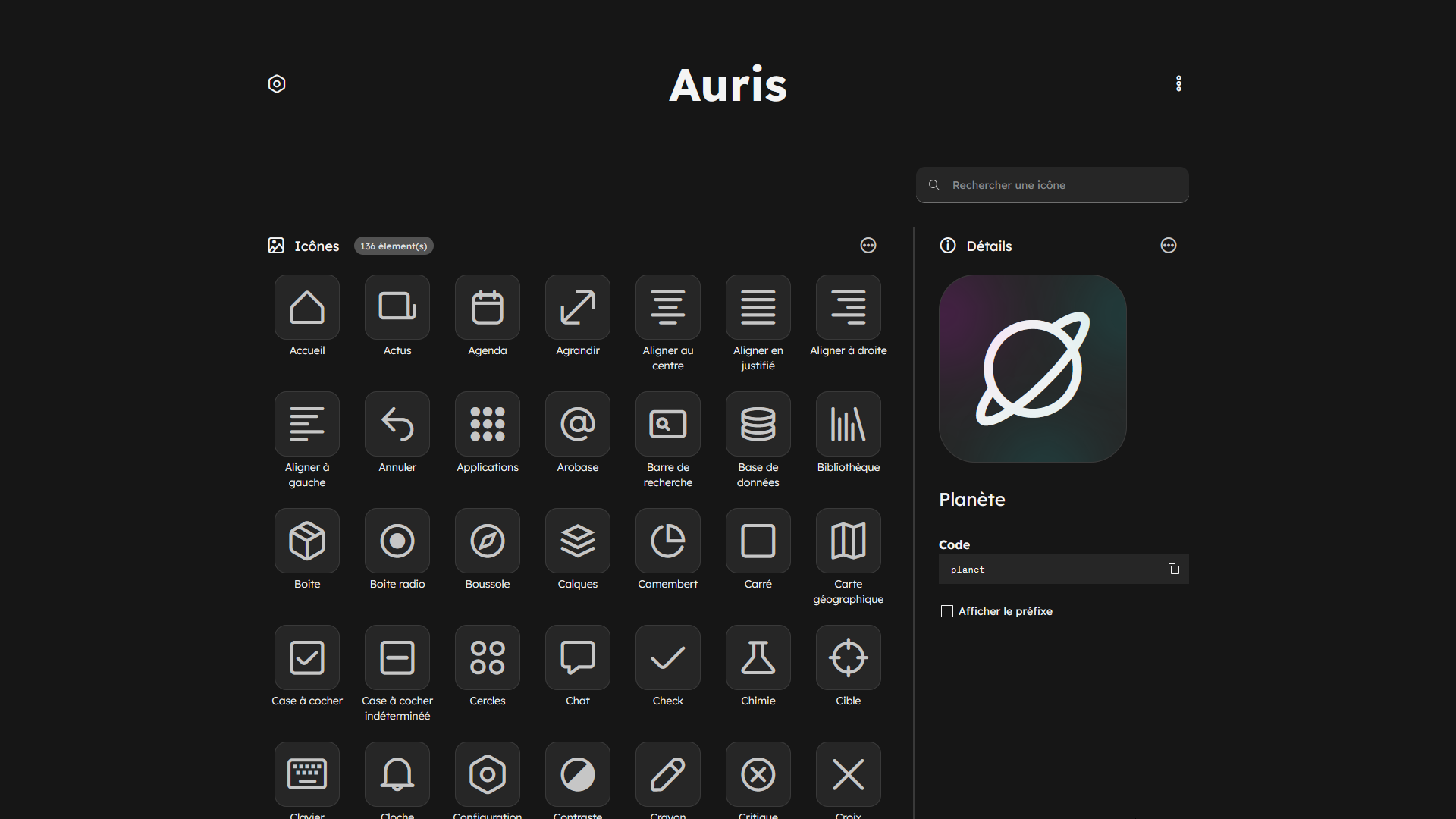Open the vertical three-dot main menu
Image resolution: width=1456 pixels, height=819 pixels.
[x=1178, y=83]
